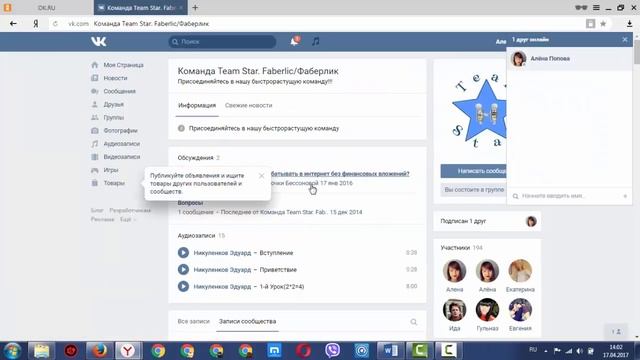The width and height of the screenshot is (640, 360).
Task: Open Firefox from the taskbar
Action: coord(99,351)
